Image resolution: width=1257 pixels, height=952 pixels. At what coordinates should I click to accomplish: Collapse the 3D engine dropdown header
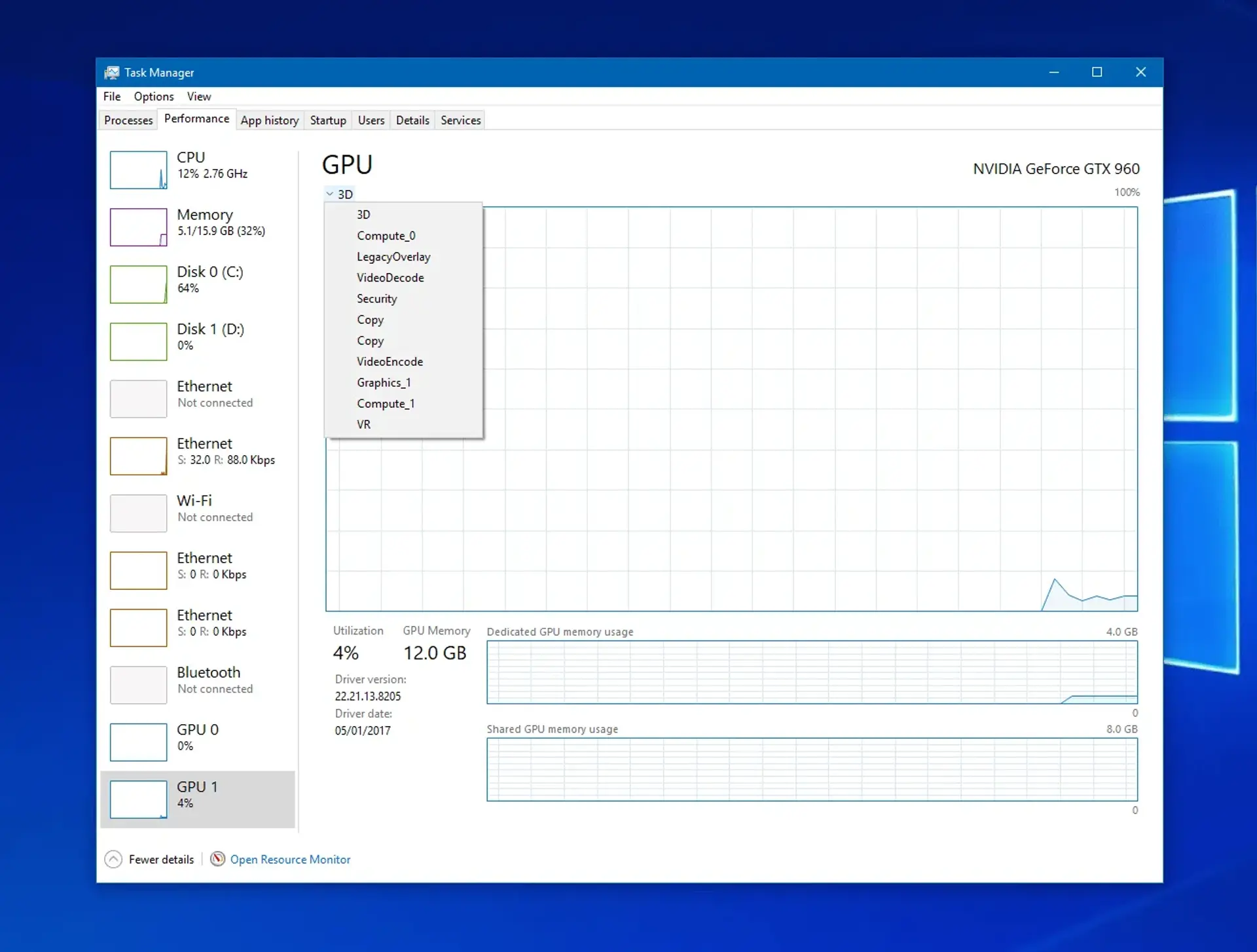[x=339, y=194]
